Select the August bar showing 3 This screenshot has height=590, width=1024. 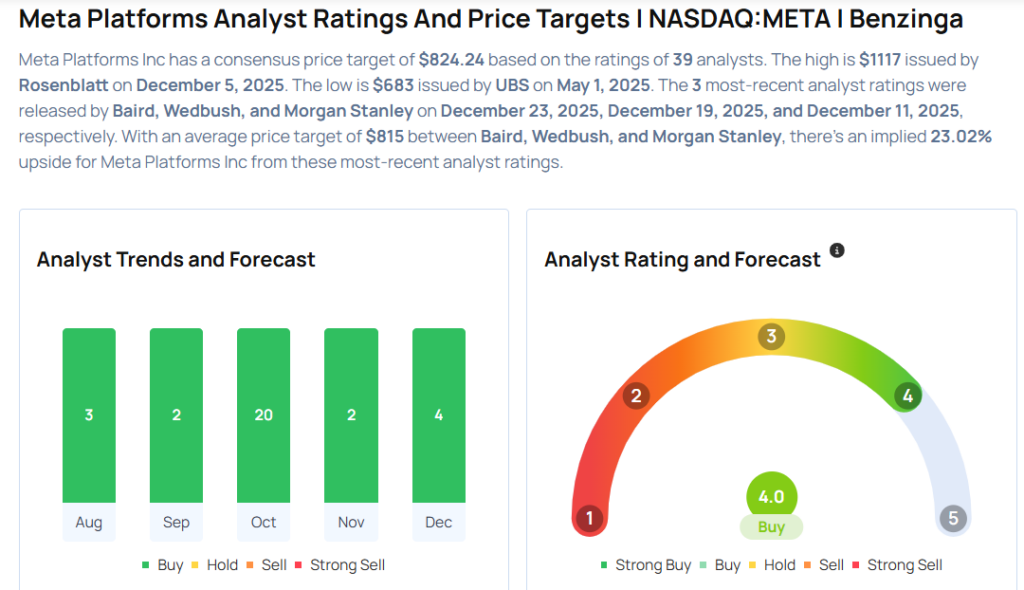point(89,415)
